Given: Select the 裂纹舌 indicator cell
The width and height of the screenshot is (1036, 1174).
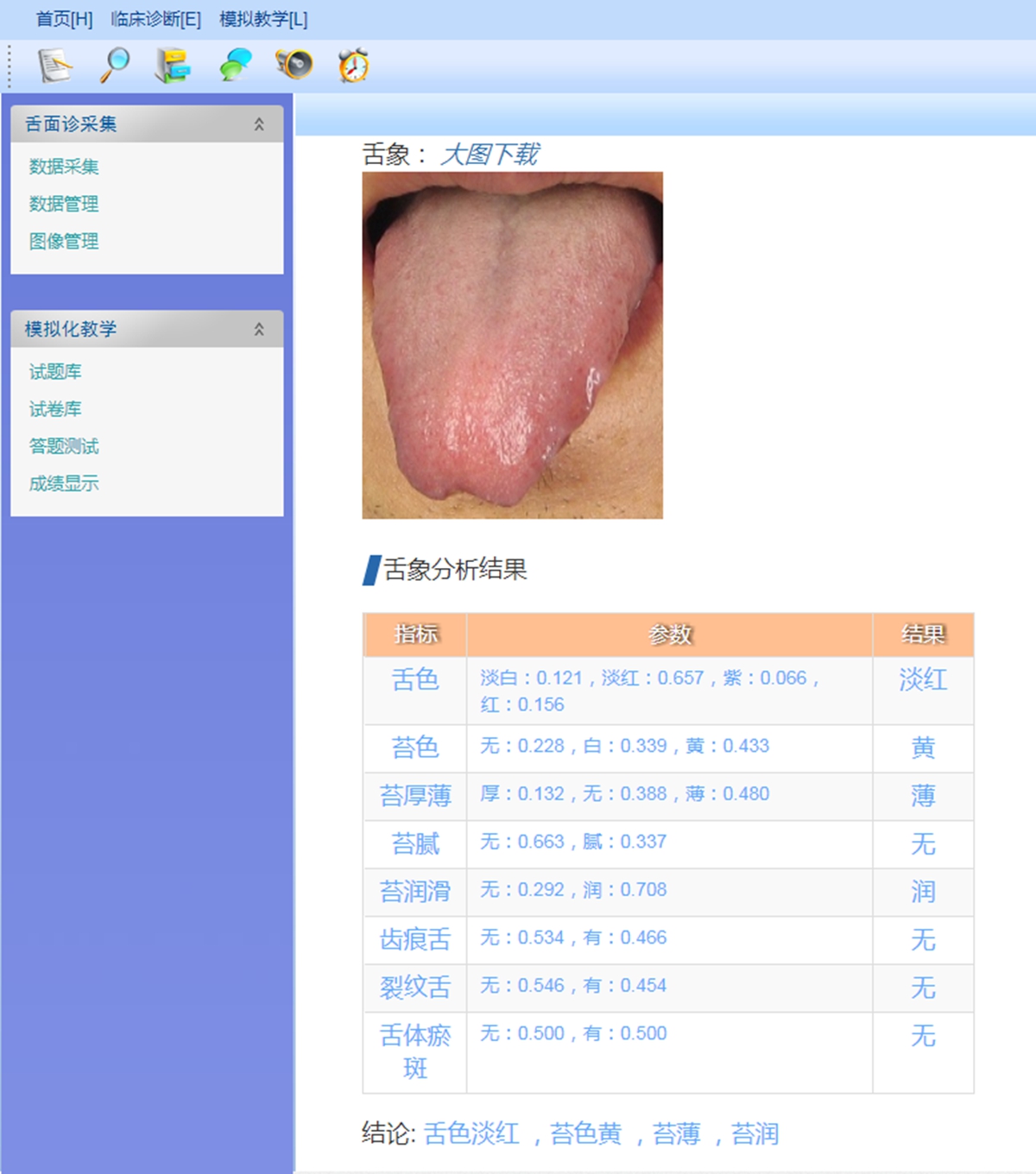Looking at the screenshot, I should (x=415, y=988).
